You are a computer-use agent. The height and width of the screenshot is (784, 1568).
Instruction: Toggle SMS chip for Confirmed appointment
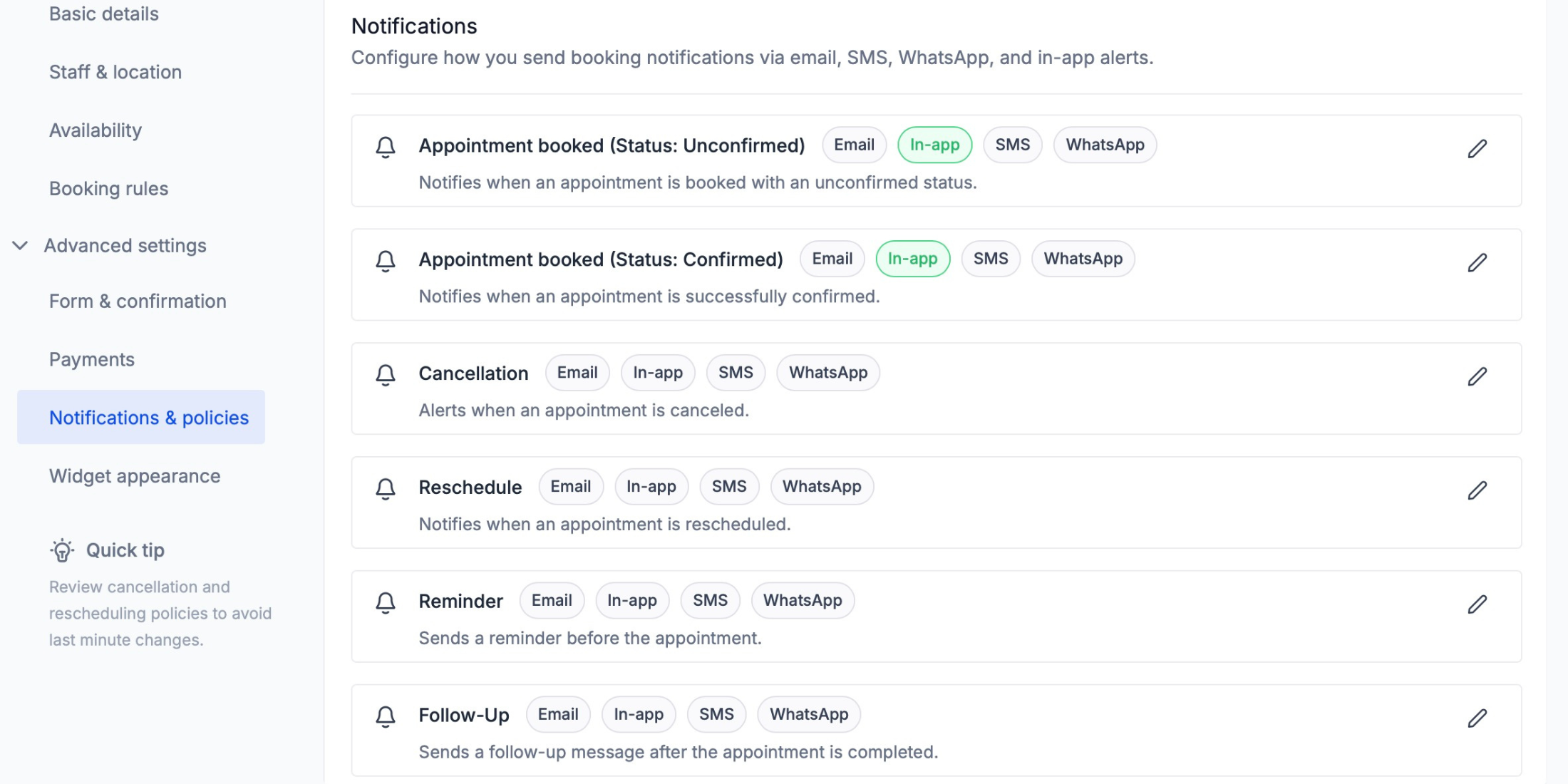click(991, 259)
